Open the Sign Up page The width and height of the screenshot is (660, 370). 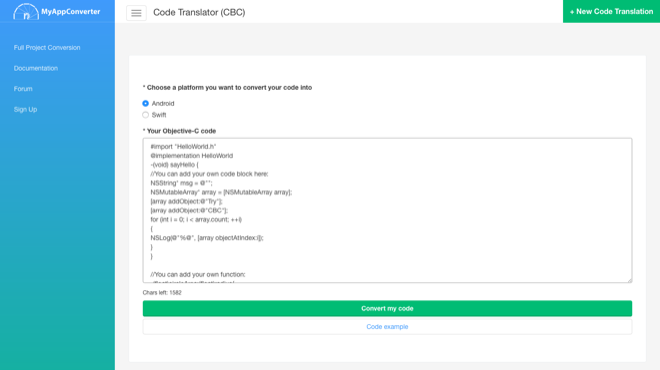pyautogui.click(x=25, y=109)
